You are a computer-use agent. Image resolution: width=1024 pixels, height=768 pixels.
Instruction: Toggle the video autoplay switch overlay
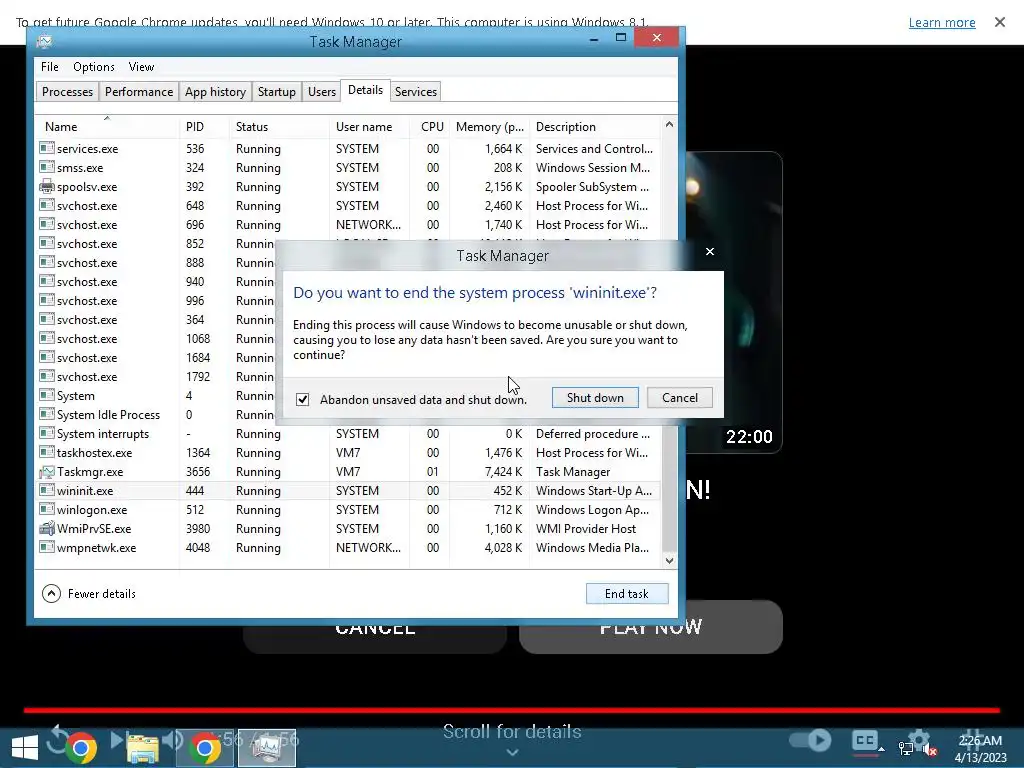coord(810,740)
